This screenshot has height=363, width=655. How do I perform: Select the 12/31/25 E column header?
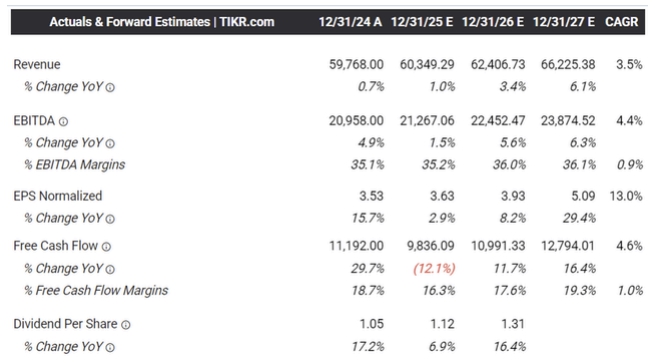click(x=421, y=22)
